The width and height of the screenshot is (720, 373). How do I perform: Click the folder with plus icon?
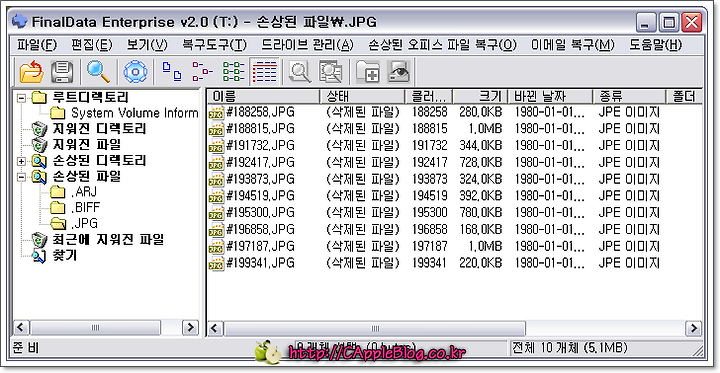pos(367,72)
